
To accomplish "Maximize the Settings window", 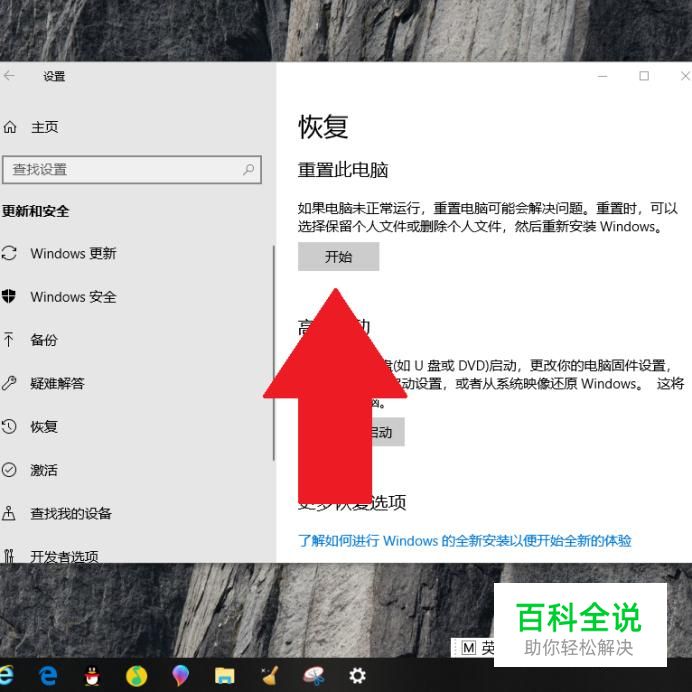I will 644,76.
